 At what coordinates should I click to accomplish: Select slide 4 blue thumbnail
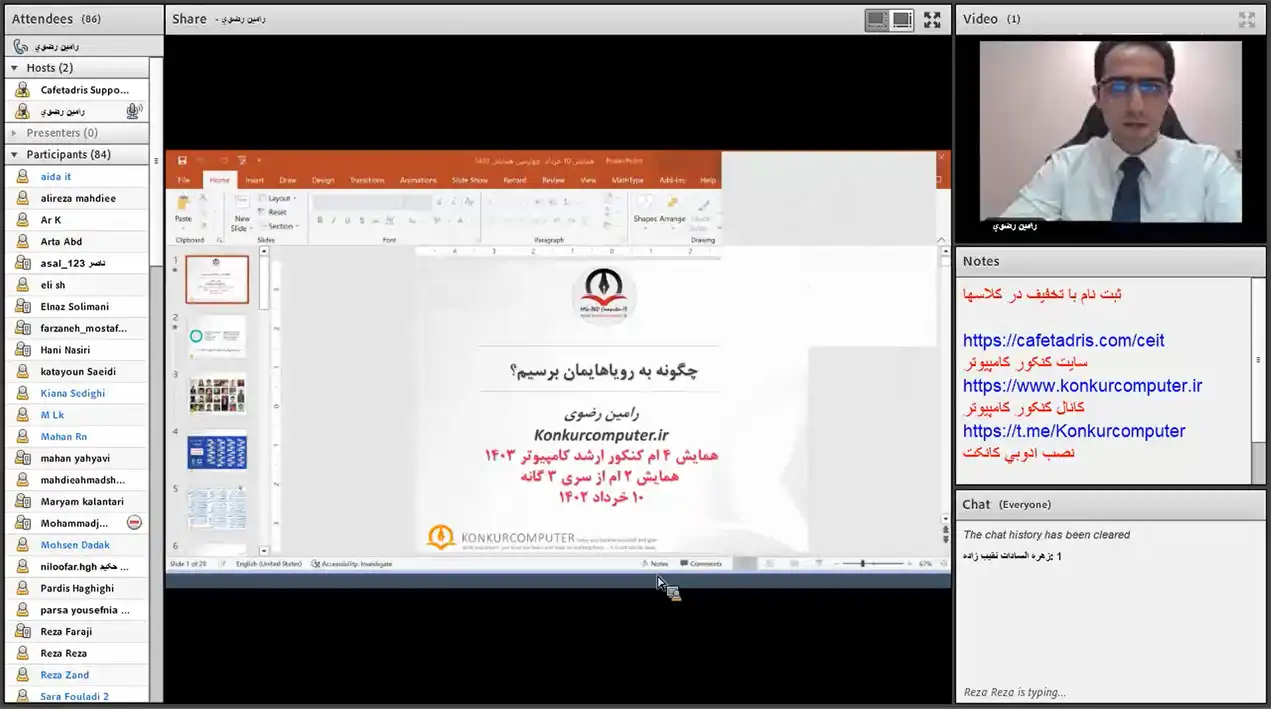[217, 451]
